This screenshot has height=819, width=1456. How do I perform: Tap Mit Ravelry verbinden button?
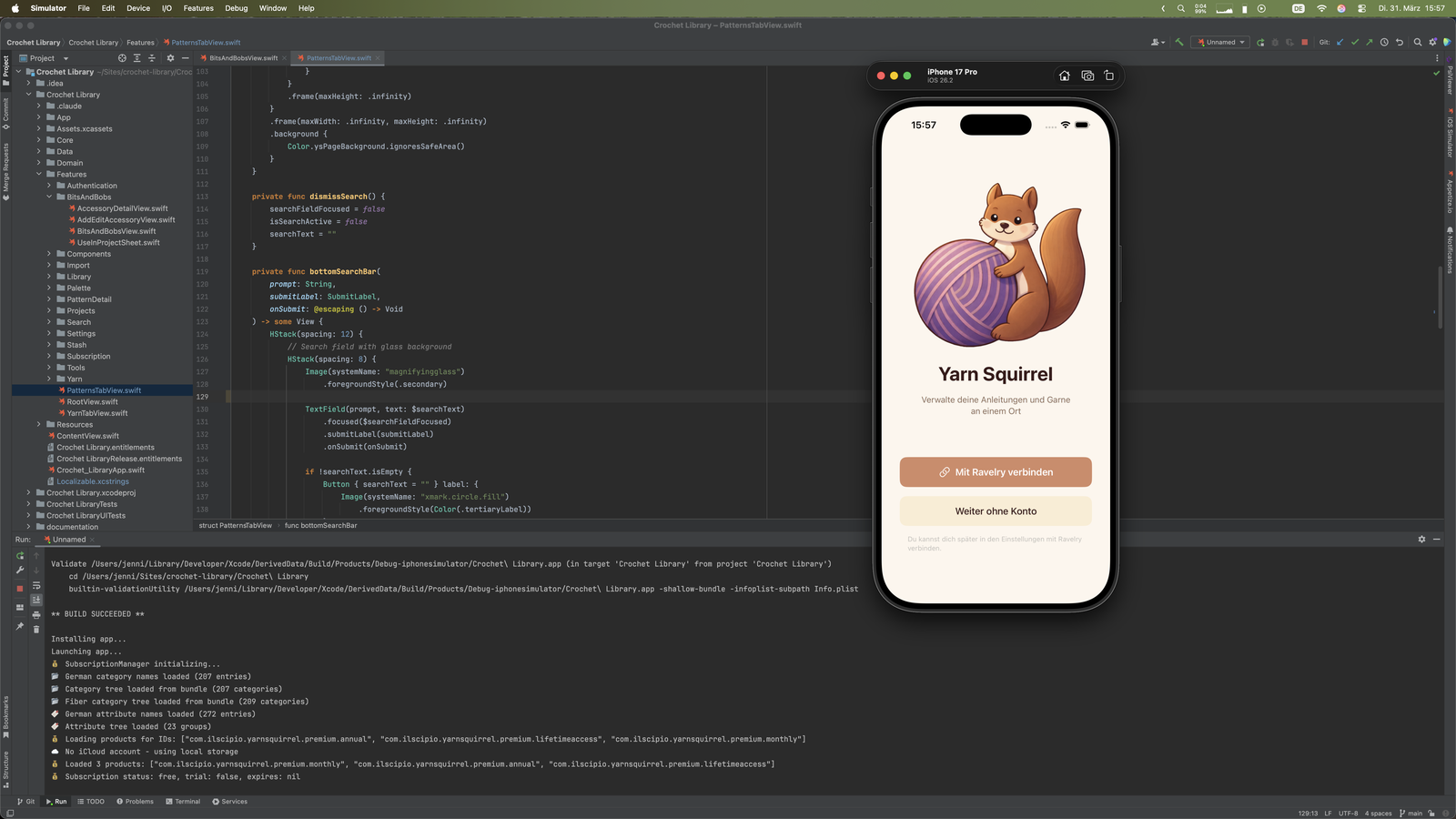(996, 472)
